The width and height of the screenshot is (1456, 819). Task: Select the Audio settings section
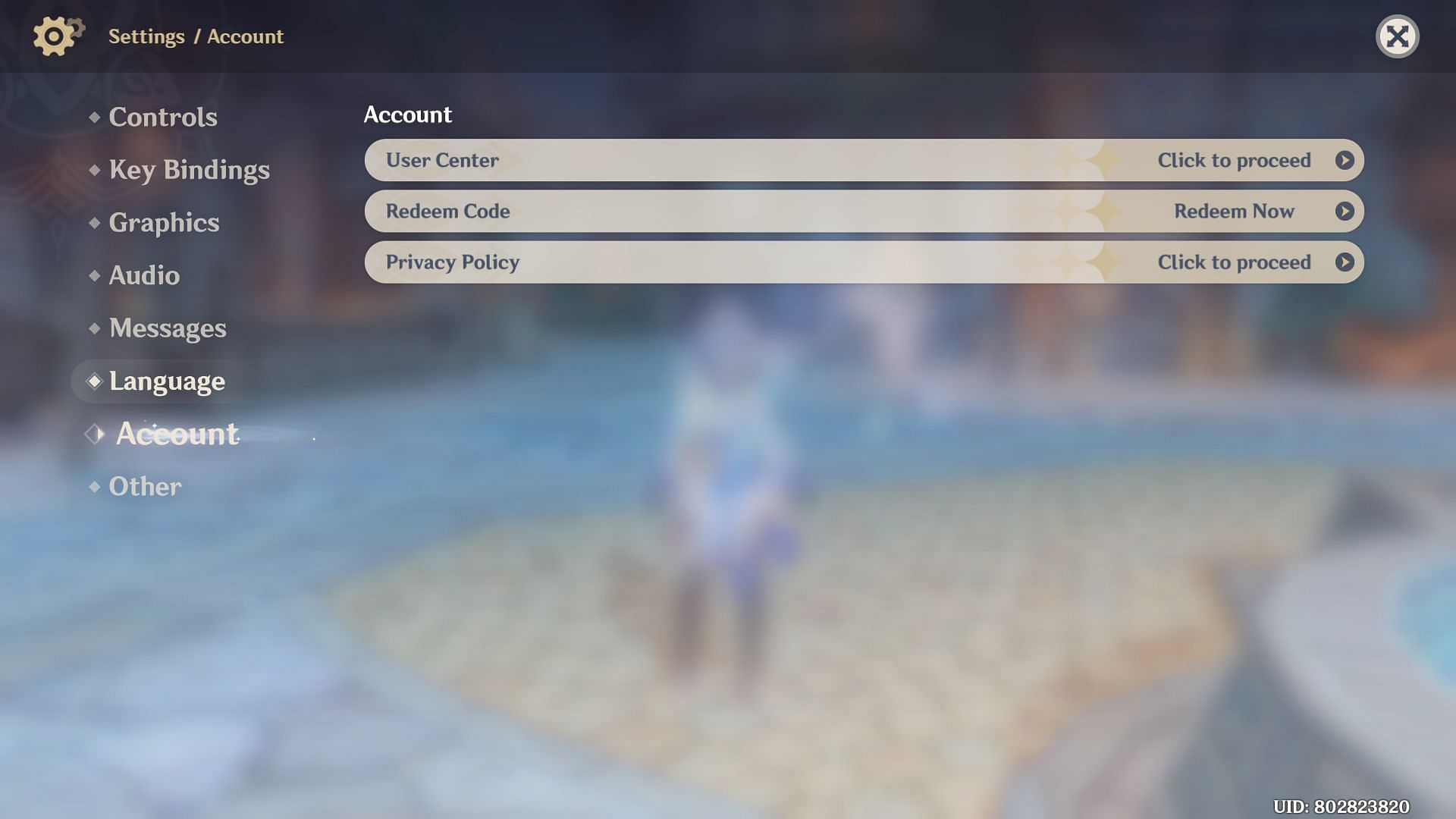144,274
